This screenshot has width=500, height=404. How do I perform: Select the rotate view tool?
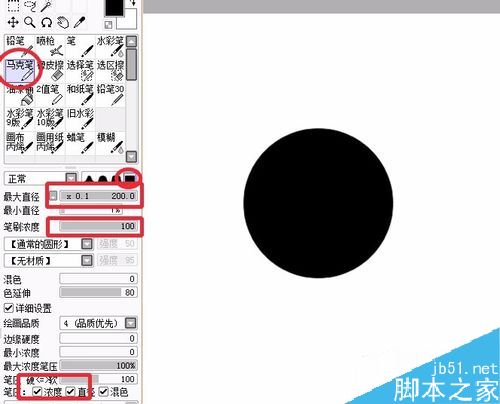point(47,23)
